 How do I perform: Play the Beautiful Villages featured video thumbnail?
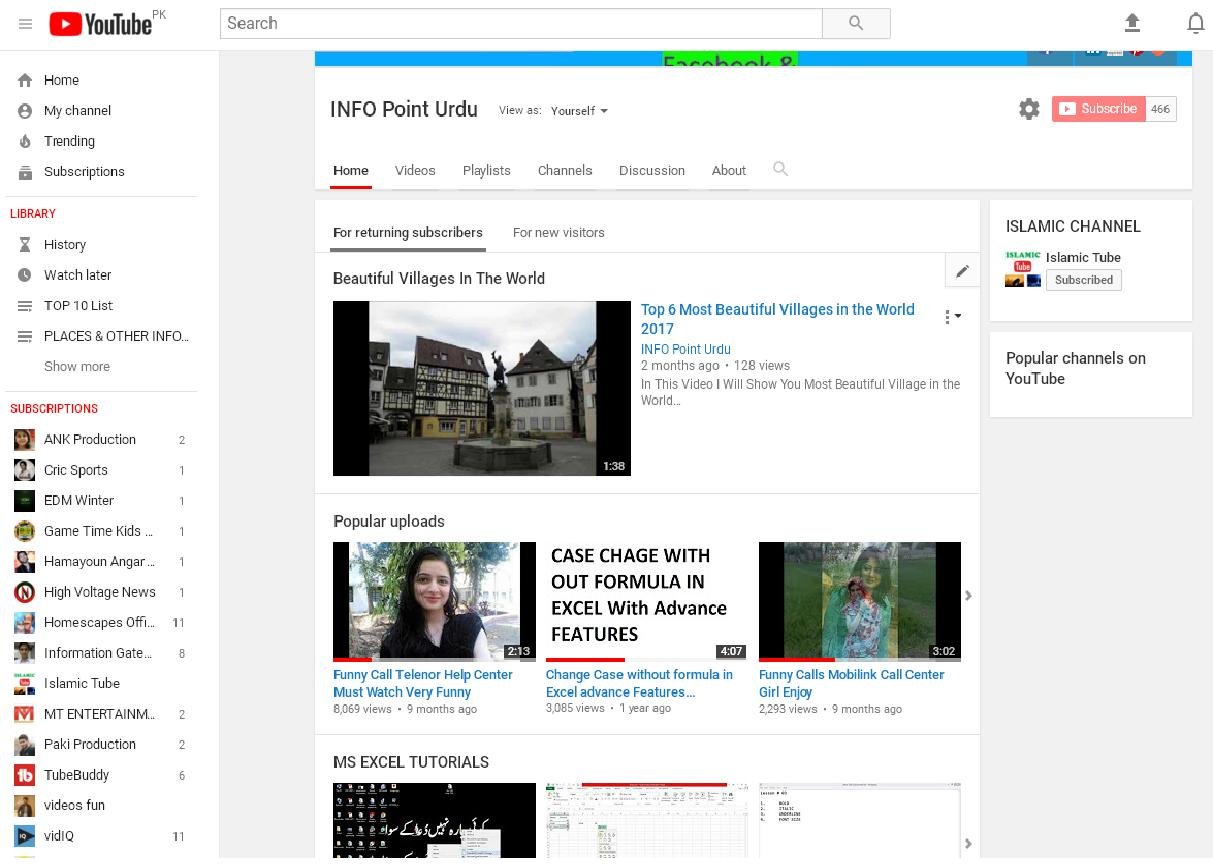click(x=482, y=388)
